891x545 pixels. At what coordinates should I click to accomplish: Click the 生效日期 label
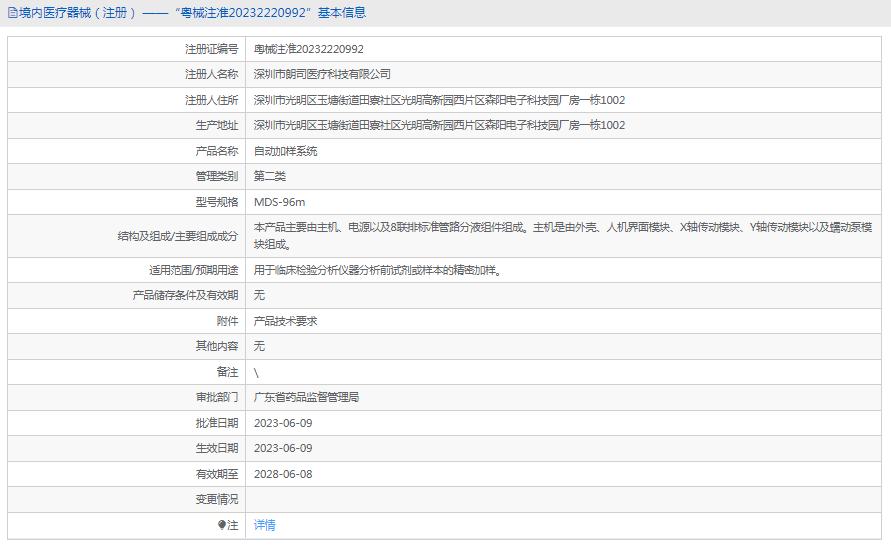tap(217, 448)
